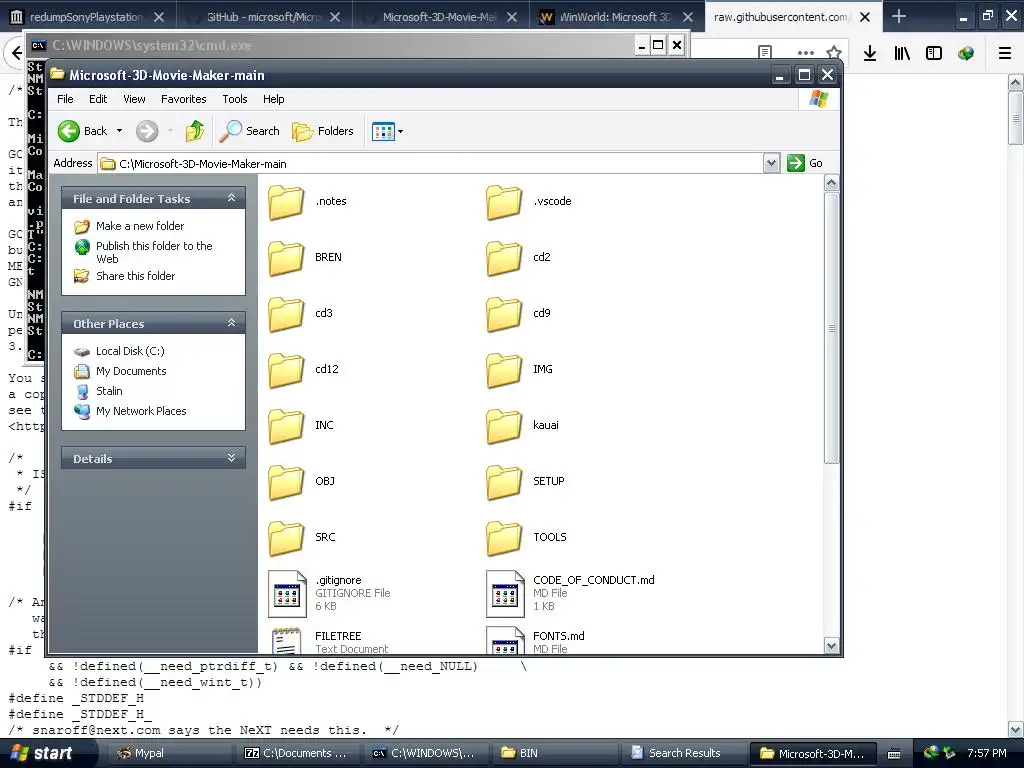Viewport: 1024px width, 768px height.
Task: Bookmark page with the star icon
Action: coord(834,54)
